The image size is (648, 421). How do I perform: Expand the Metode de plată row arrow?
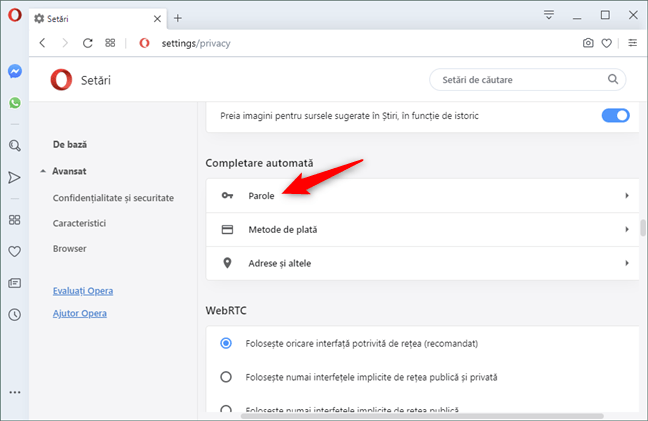click(x=627, y=229)
